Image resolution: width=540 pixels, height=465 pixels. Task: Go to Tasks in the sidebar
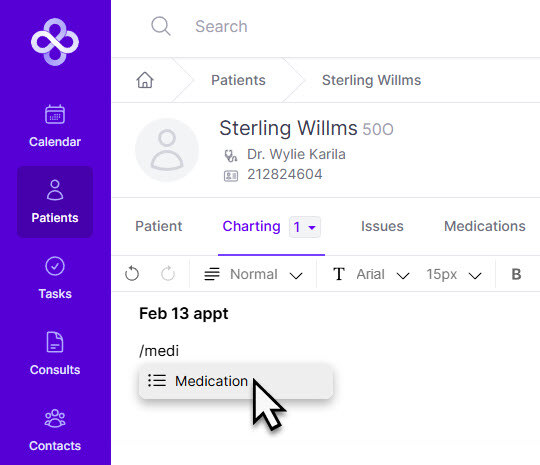[55, 278]
